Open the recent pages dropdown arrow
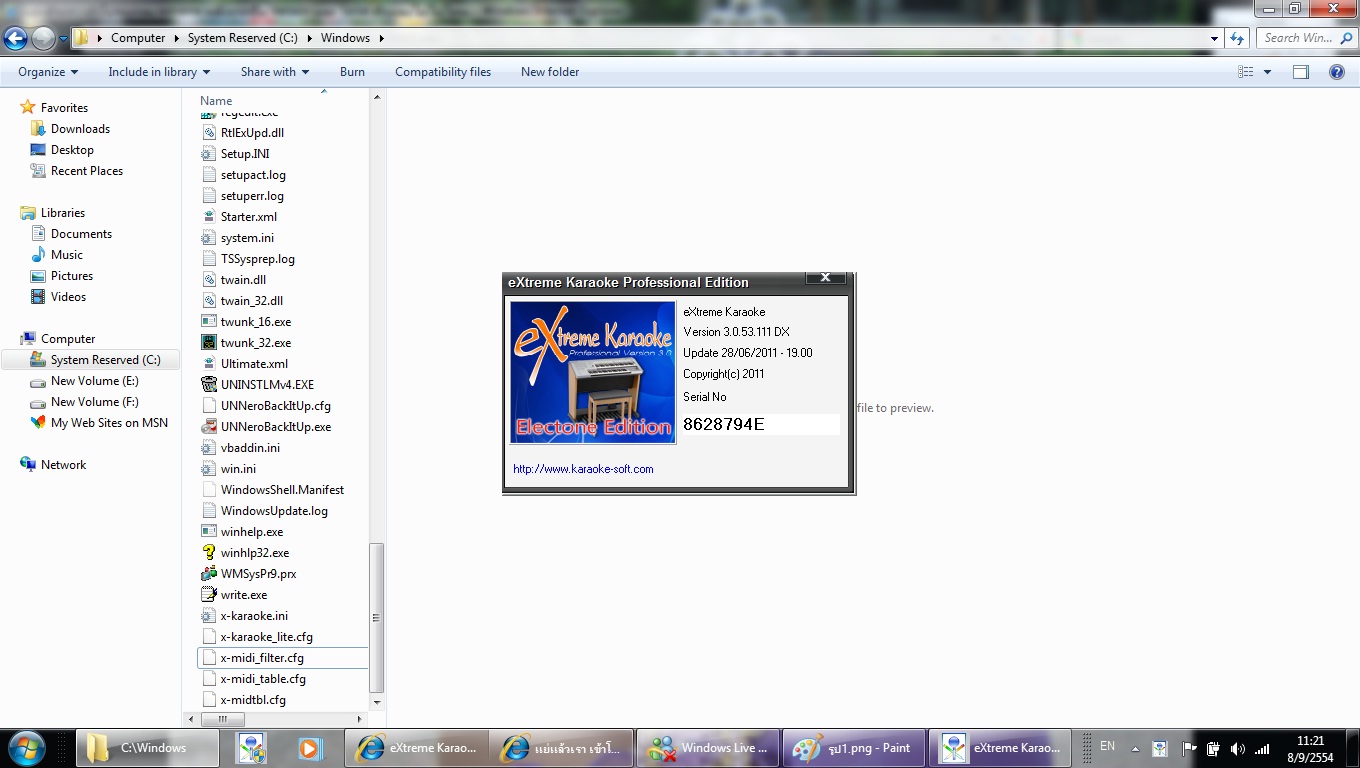This screenshot has width=1360, height=768. pos(64,40)
